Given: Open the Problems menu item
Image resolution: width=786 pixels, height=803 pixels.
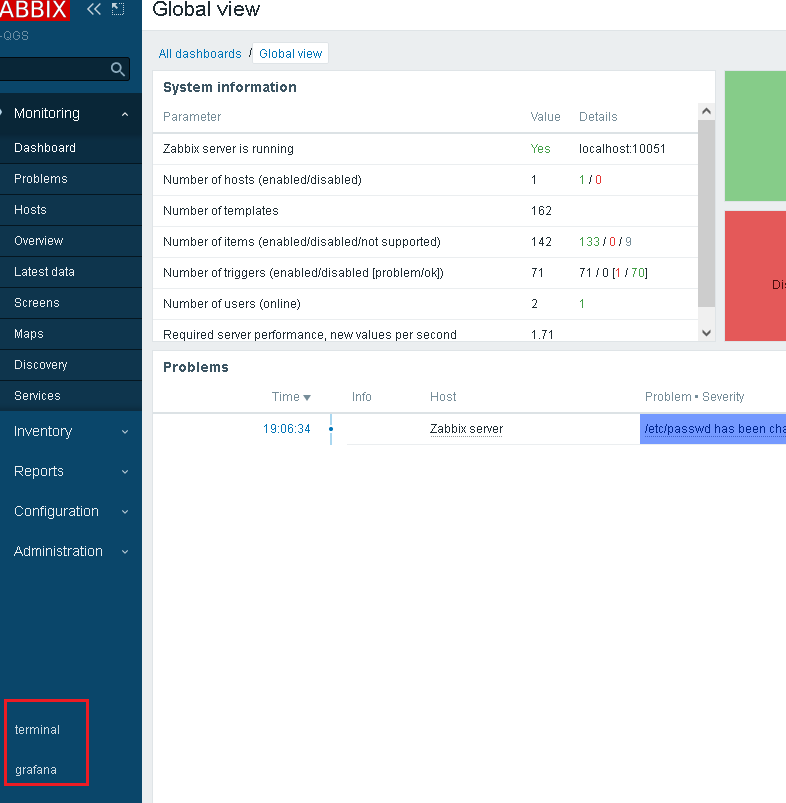Looking at the screenshot, I should pos(71,179).
